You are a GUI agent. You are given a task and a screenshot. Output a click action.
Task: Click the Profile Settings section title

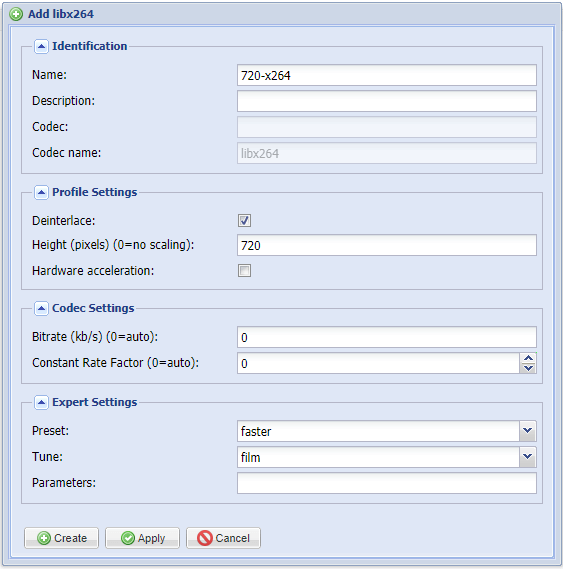pos(95,192)
